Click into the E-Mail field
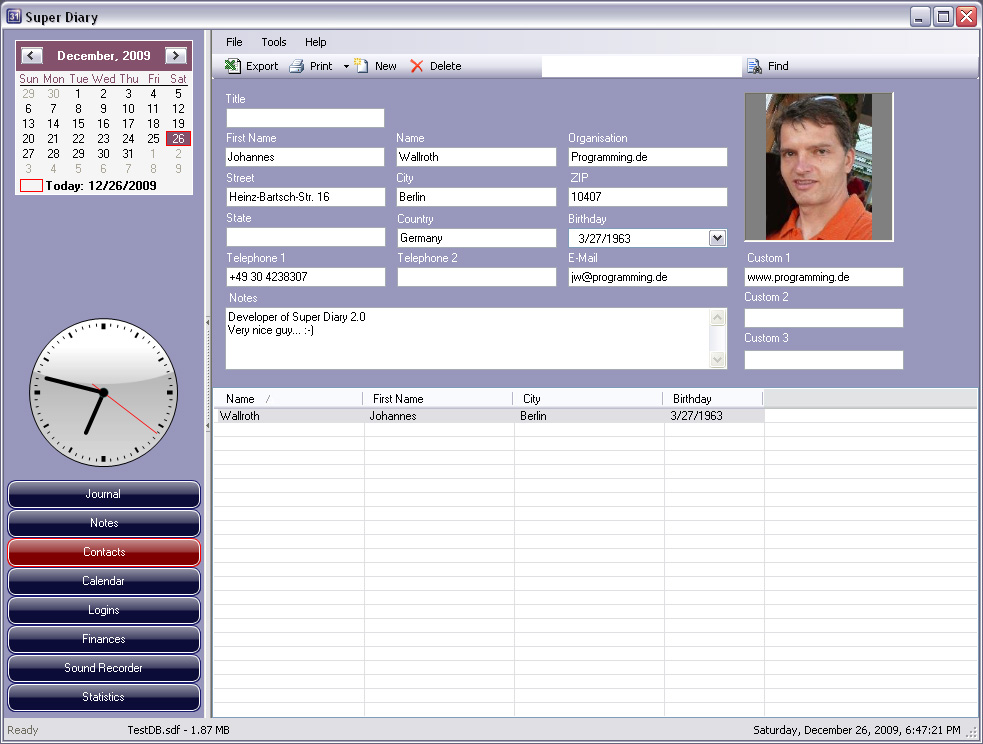Screen dimensions: 983x744 pyautogui.click(x=647, y=277)
